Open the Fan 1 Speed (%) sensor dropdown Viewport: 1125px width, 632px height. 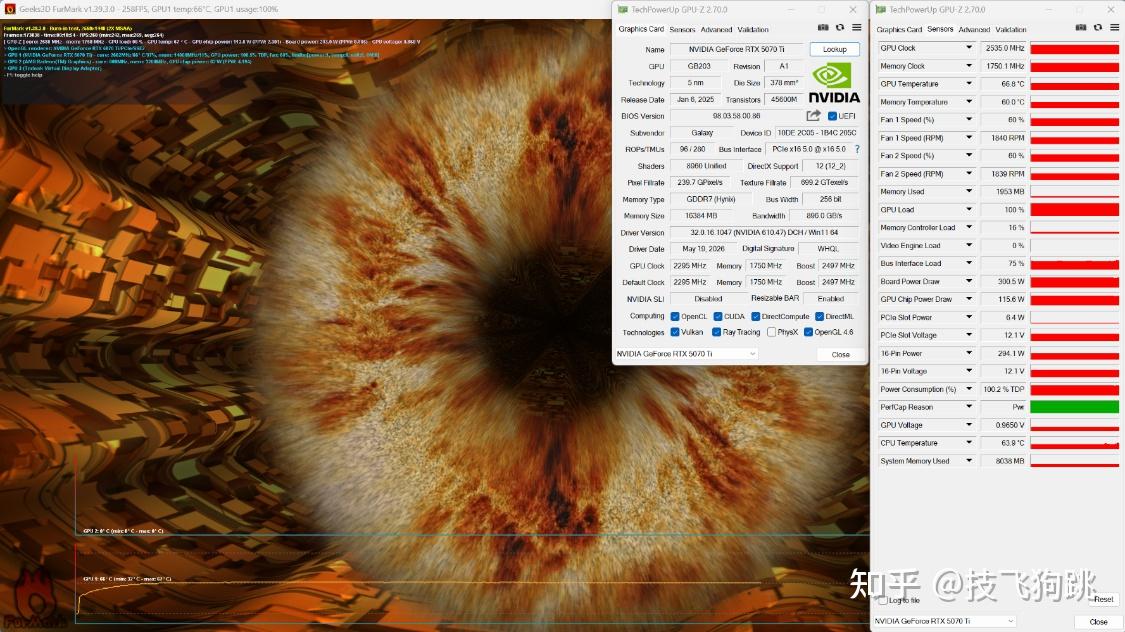coord(969,120)
